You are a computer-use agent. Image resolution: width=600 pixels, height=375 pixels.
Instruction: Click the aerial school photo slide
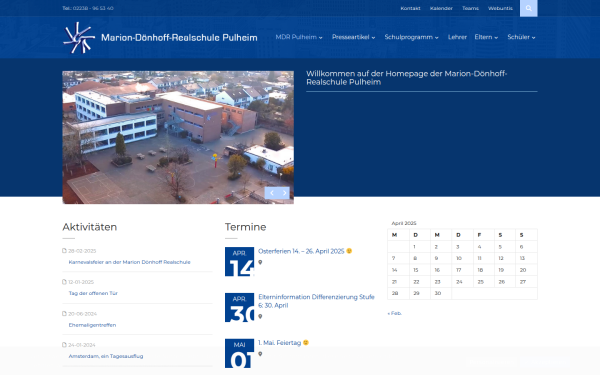[x=178, y=137]
